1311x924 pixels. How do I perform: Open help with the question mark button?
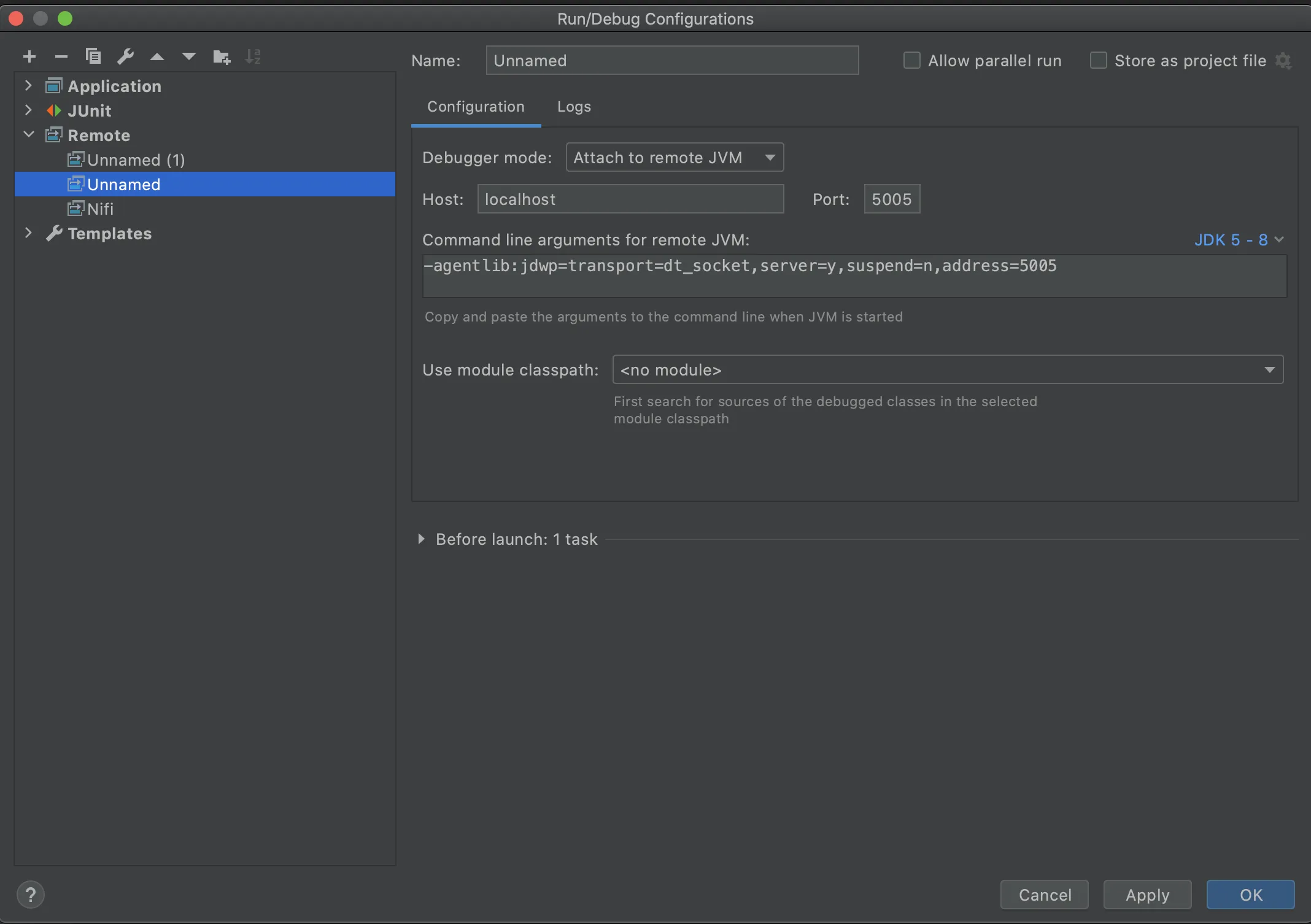pos(31,895)
